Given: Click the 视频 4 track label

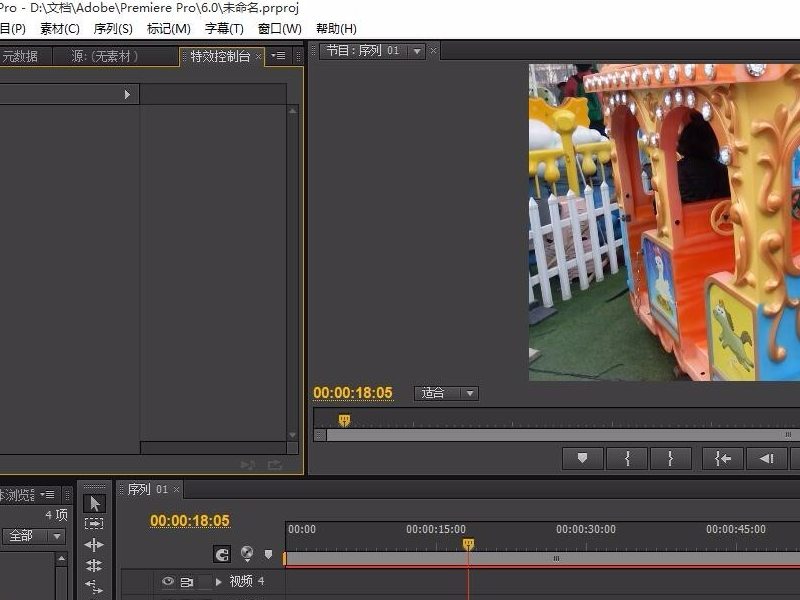Looking at the screenshot, I should pyautogui.click(x=247, y=581).
